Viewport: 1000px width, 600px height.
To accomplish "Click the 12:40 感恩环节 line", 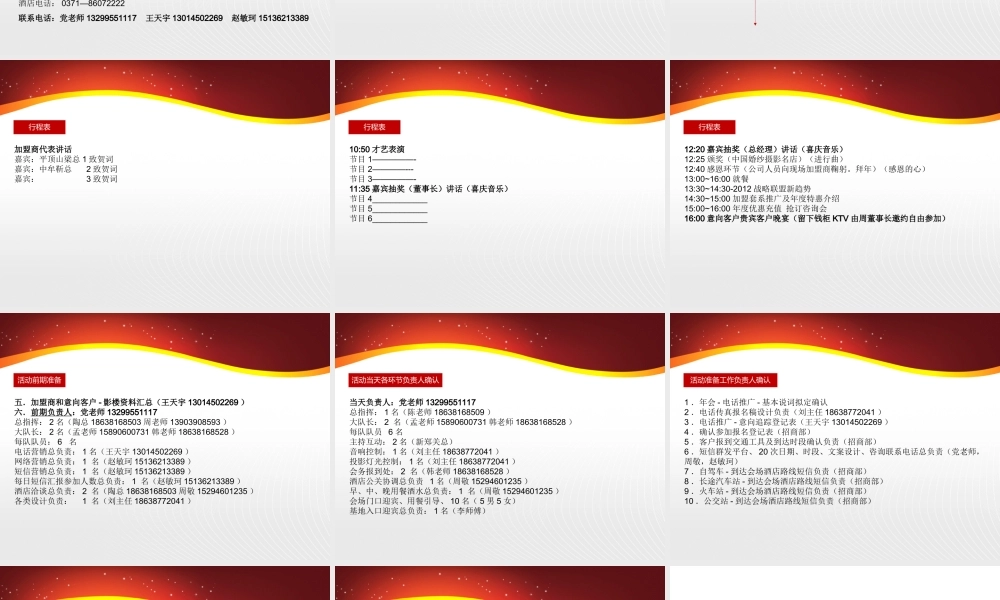I will 805,169.
